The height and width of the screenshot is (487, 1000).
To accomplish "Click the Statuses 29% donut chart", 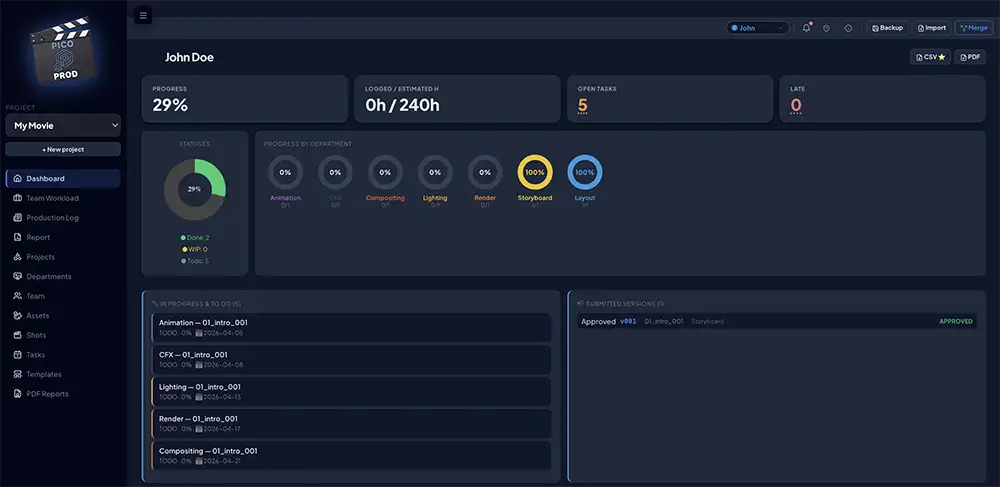I will (x=195, y=189).
